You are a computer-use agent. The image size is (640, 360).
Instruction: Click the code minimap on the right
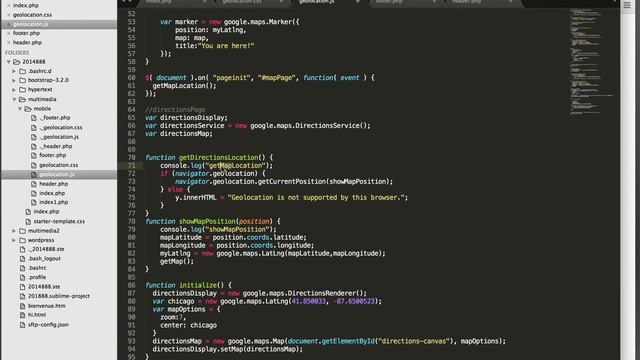click(x=591, y=61)
